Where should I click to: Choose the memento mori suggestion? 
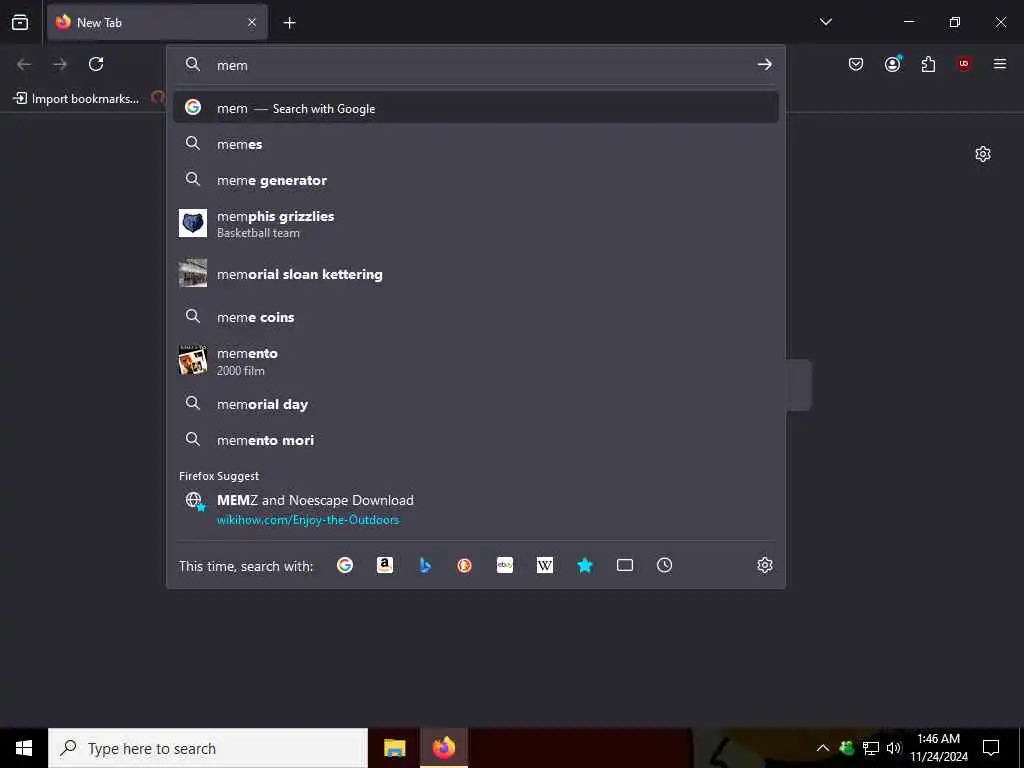(x=475, y=440)
